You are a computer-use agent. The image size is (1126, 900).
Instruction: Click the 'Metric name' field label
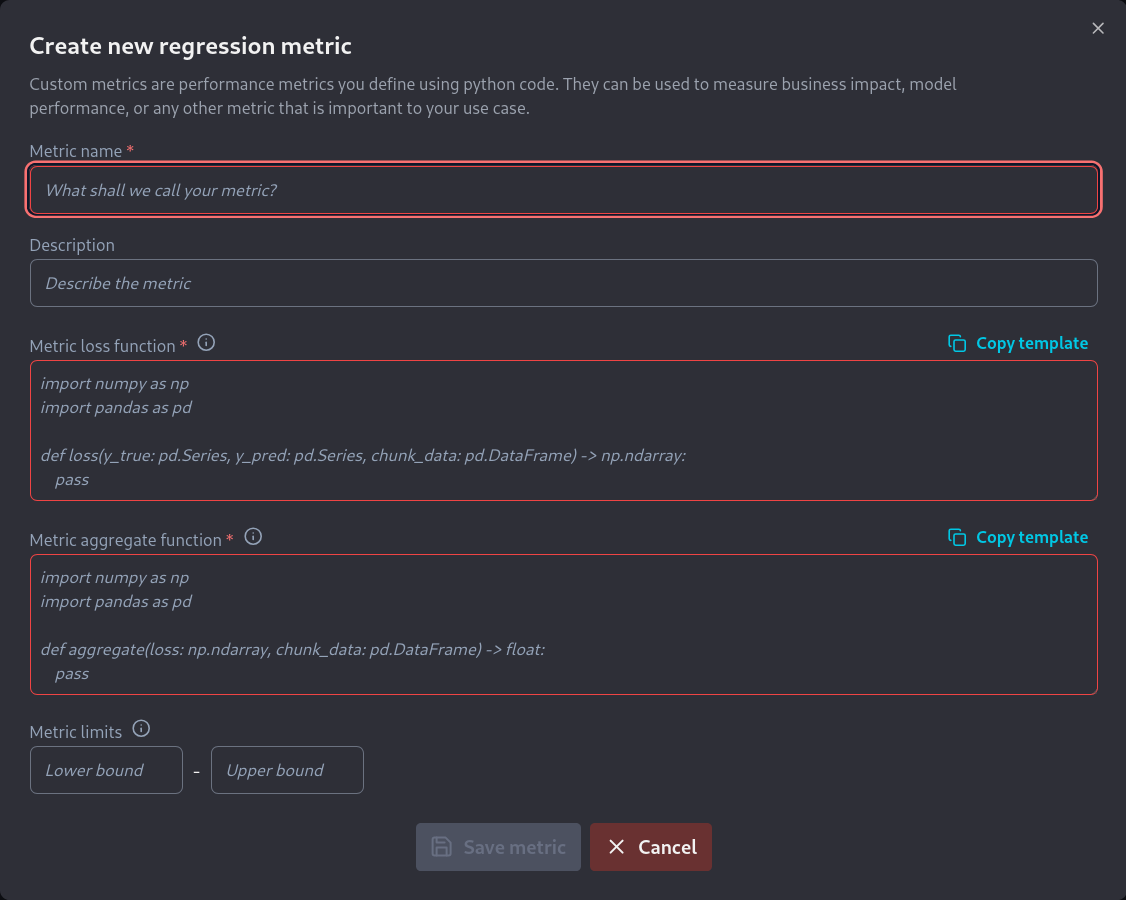(x=75, y=151)
